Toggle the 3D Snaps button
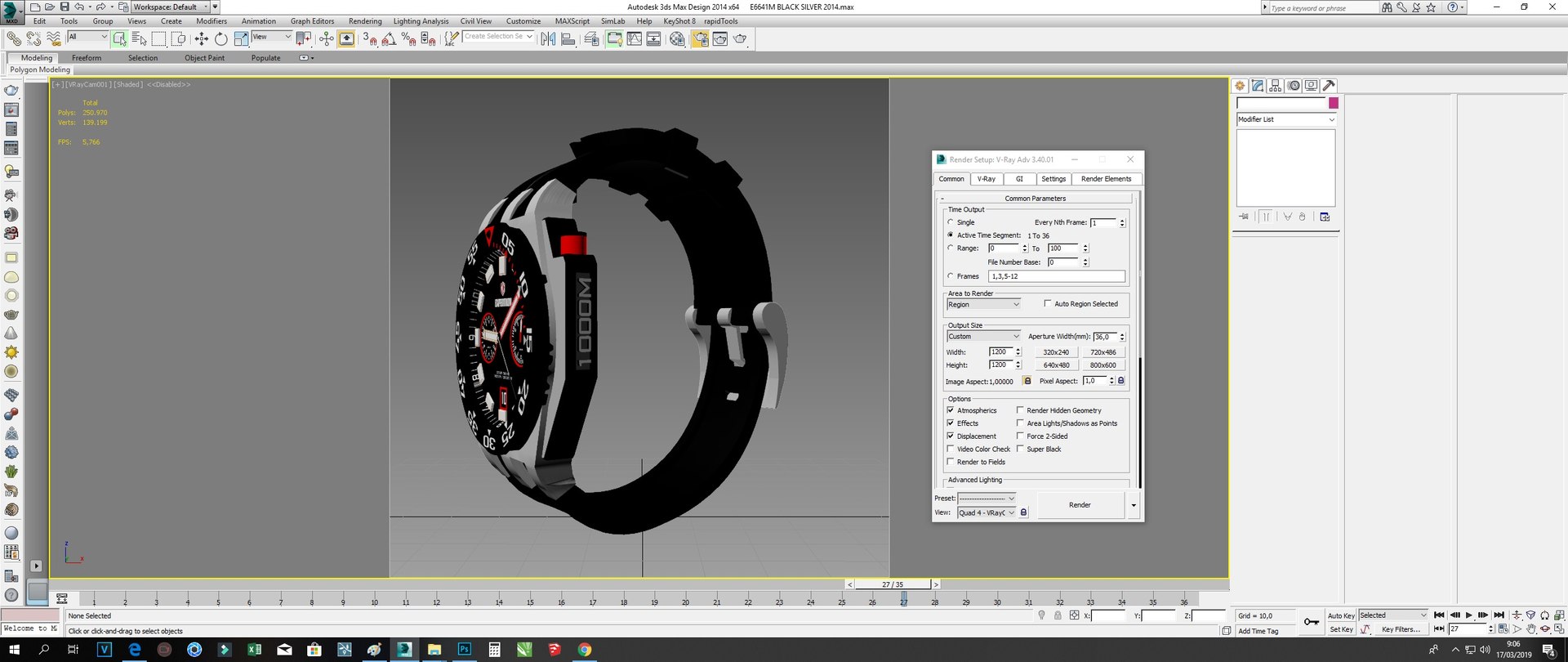The image size is (1568, 662). point(369,38)
